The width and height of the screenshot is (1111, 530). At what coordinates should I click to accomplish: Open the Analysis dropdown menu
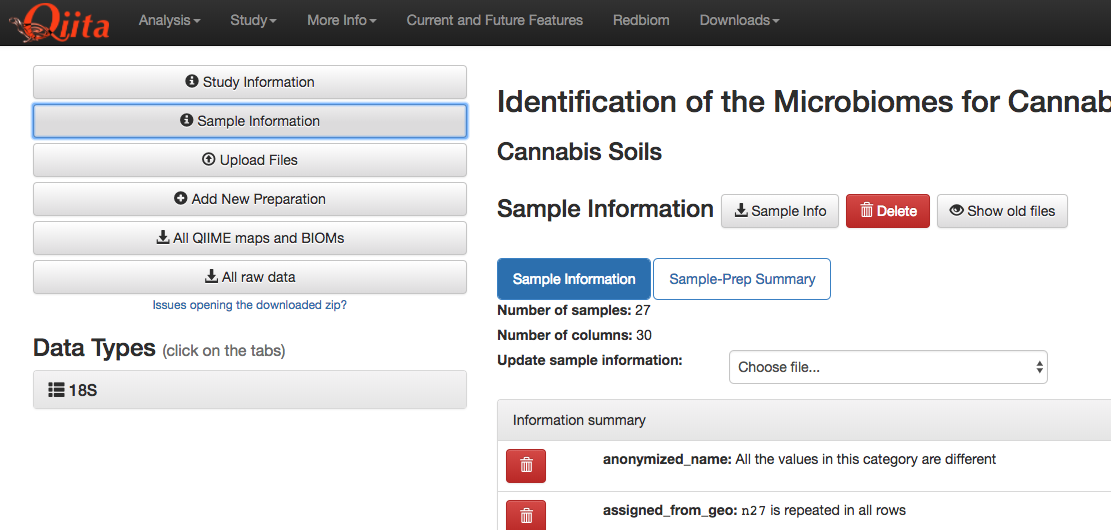click(x=169, y=20)
